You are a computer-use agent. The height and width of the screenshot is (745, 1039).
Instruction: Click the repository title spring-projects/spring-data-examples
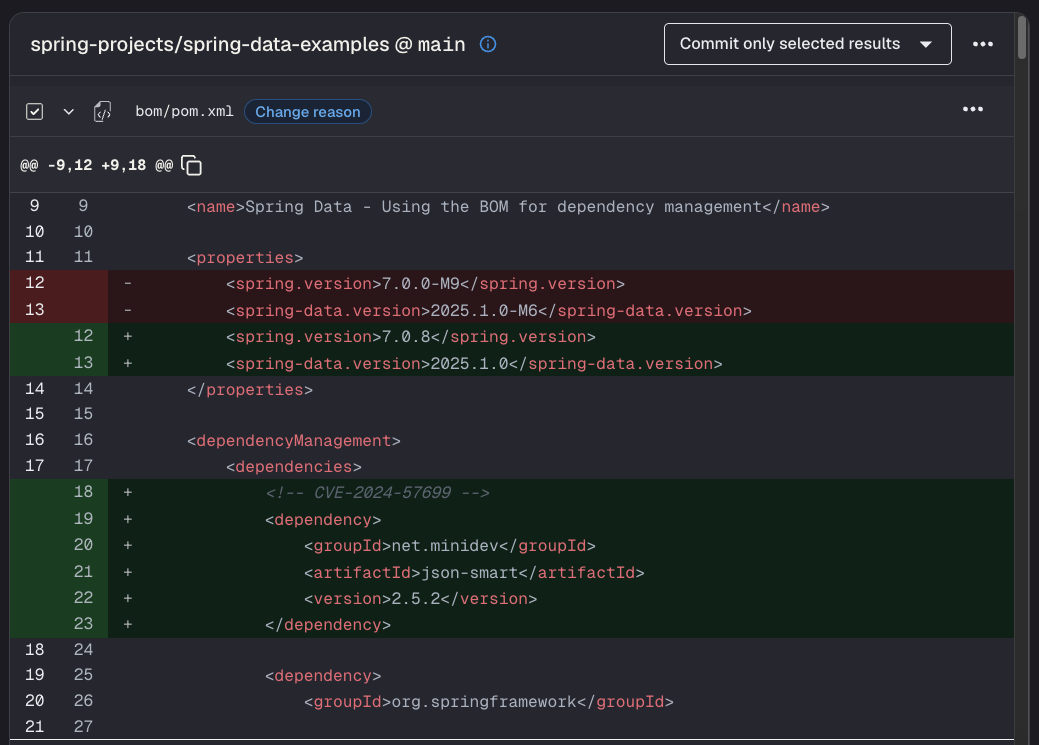[210, 44]
